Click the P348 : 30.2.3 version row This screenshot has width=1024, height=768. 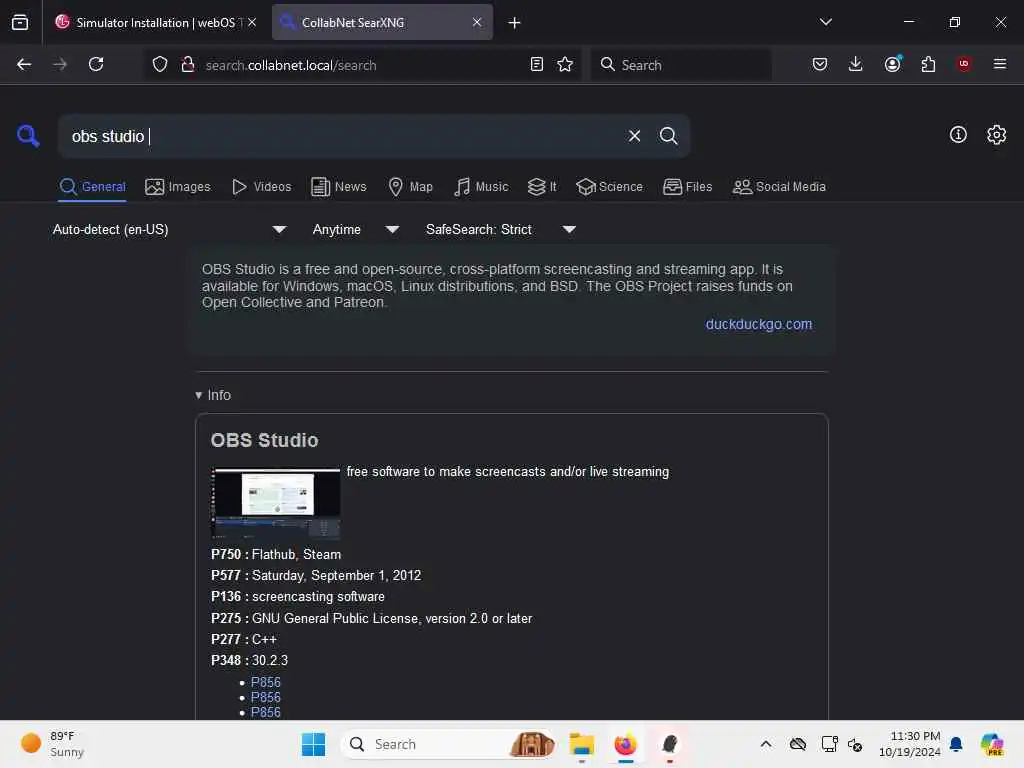(x=249, y=660)
